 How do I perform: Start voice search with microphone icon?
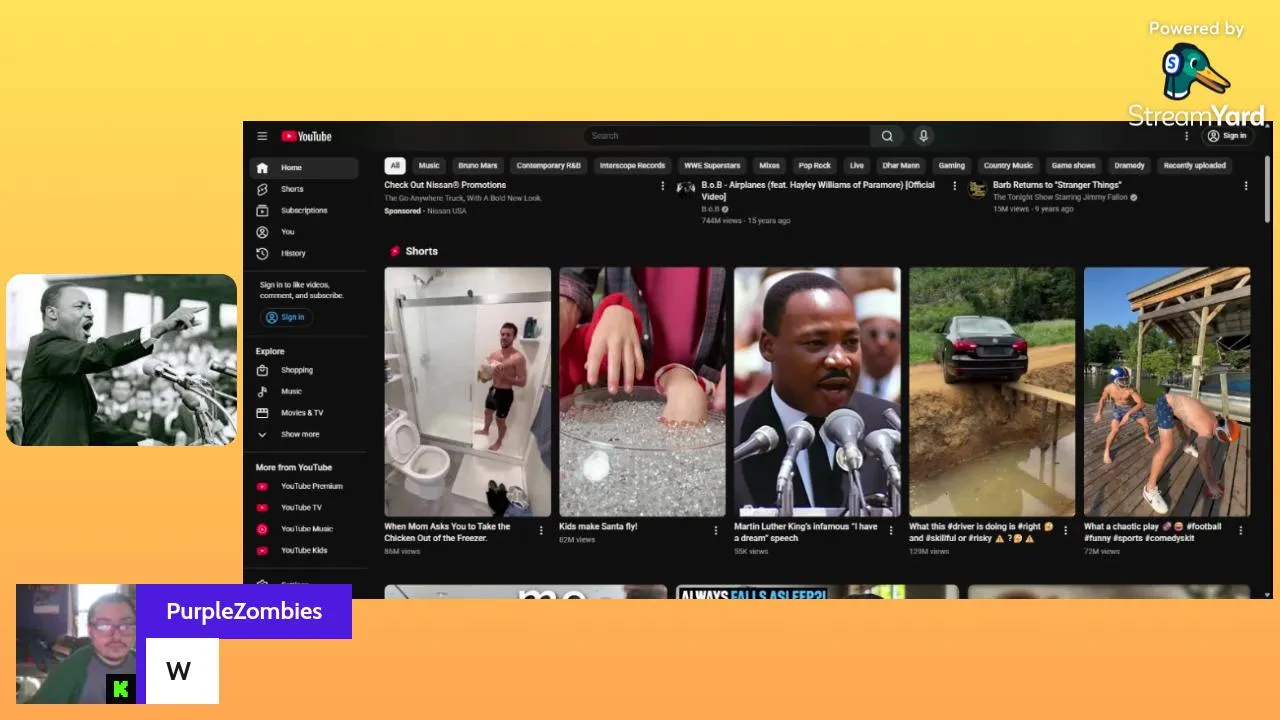click(923, 136)
